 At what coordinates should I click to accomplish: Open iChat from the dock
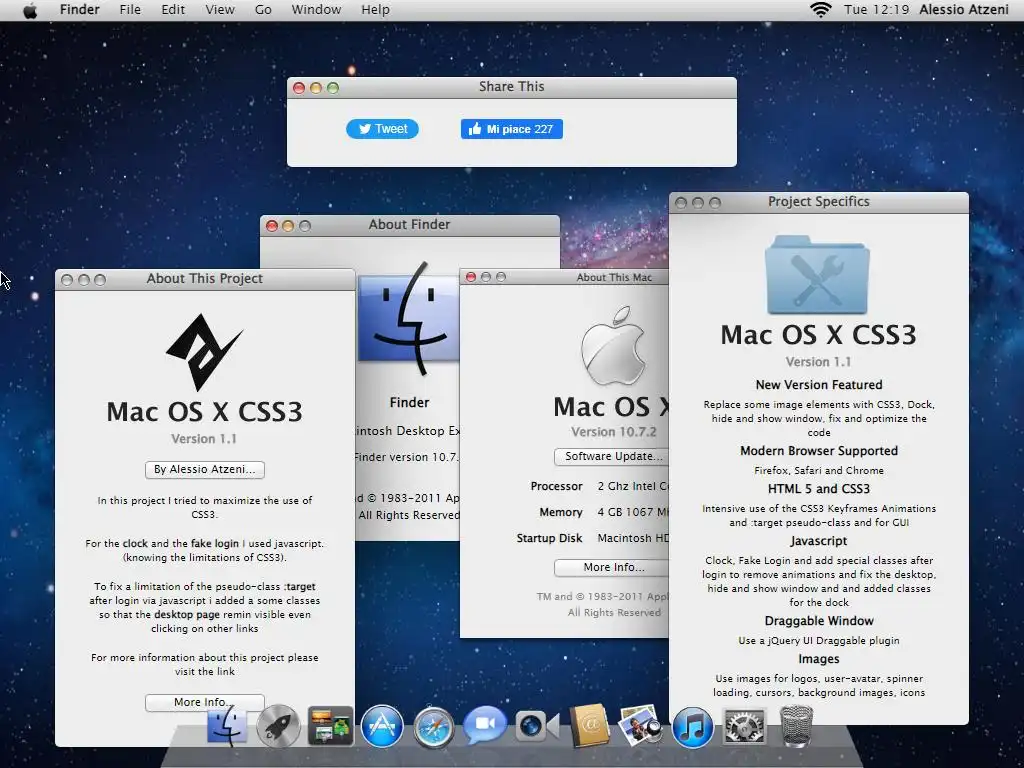click(x=485, y=725)
